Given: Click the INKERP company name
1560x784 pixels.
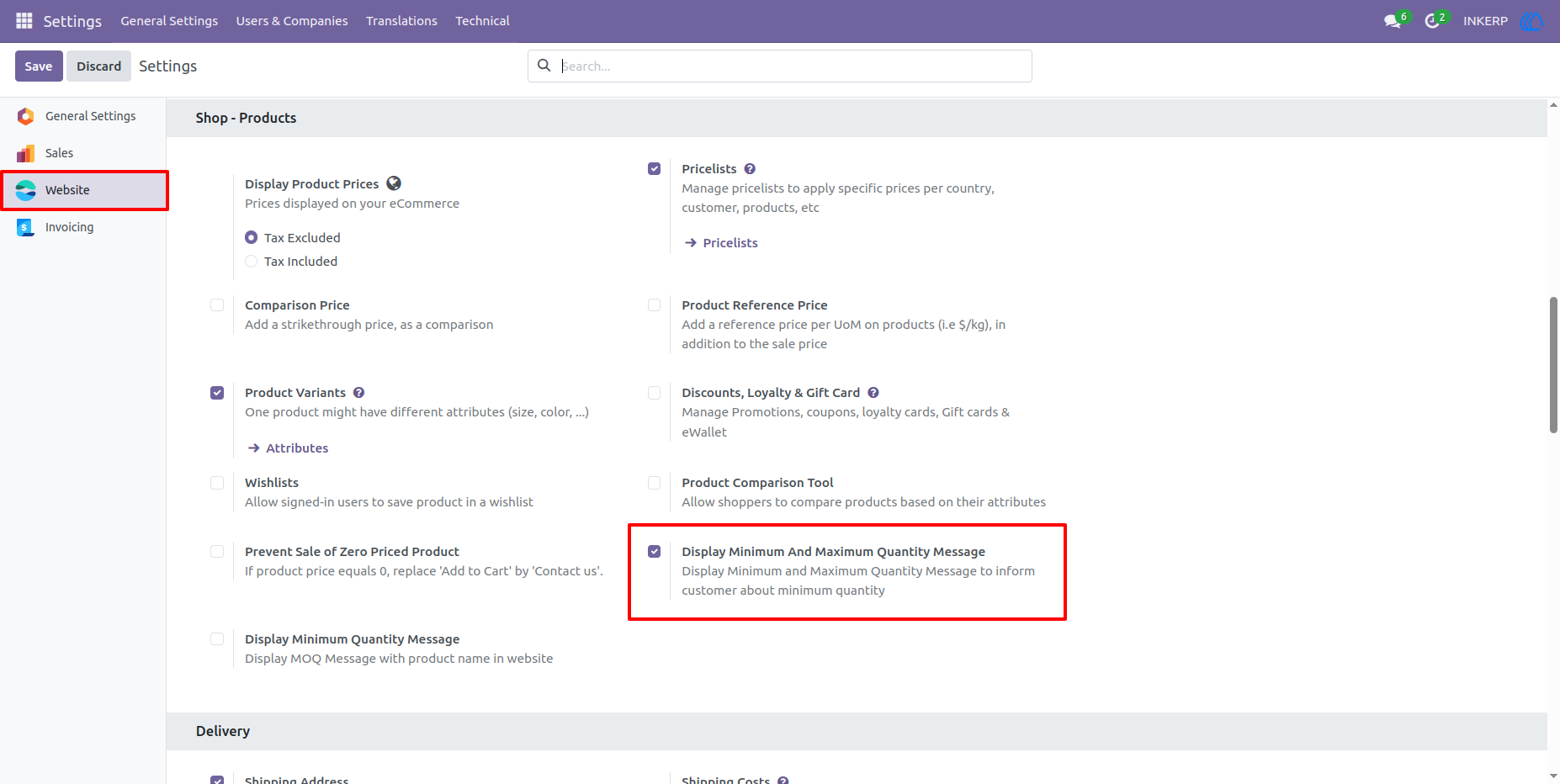Looking at the screenshot, I should pyautogui.click(x=1485, y=20).
